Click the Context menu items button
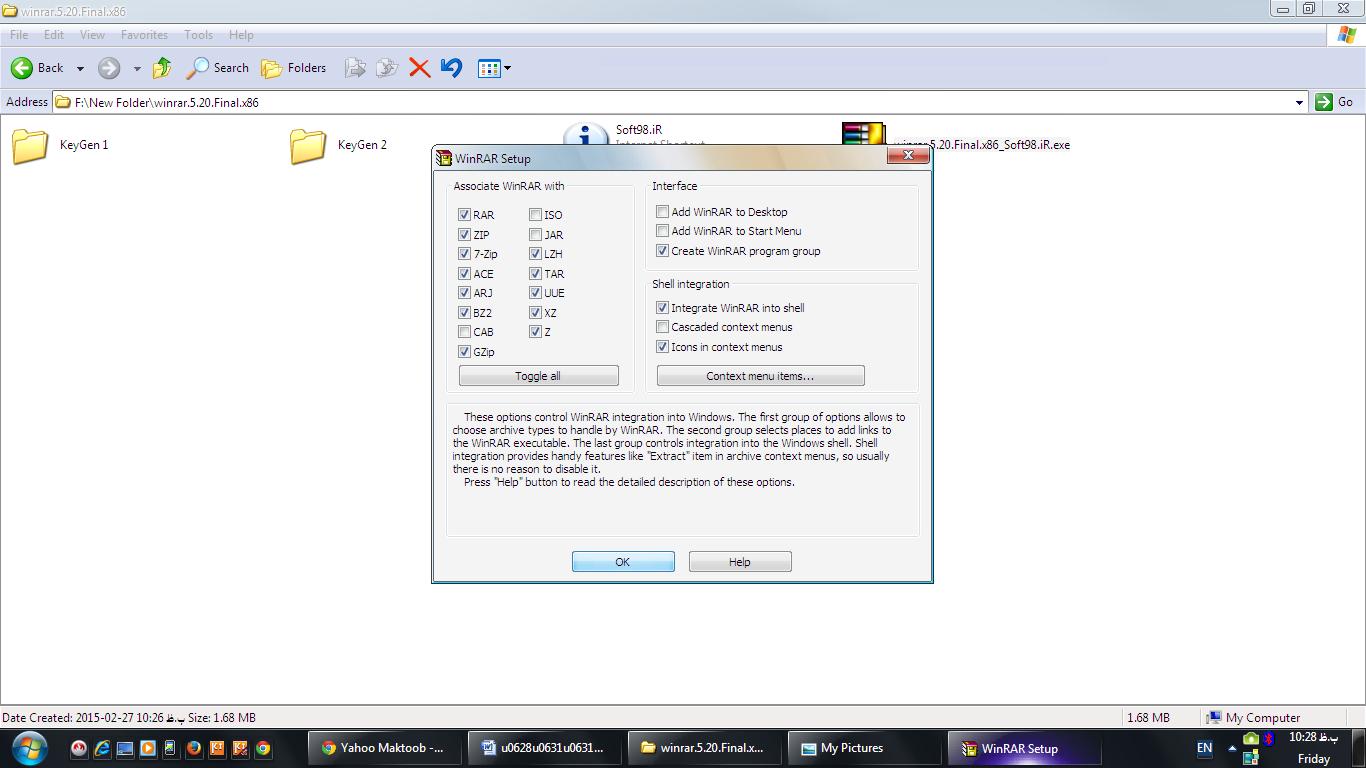The width and height of the screenshot is (1366, 768). [760, 376]
